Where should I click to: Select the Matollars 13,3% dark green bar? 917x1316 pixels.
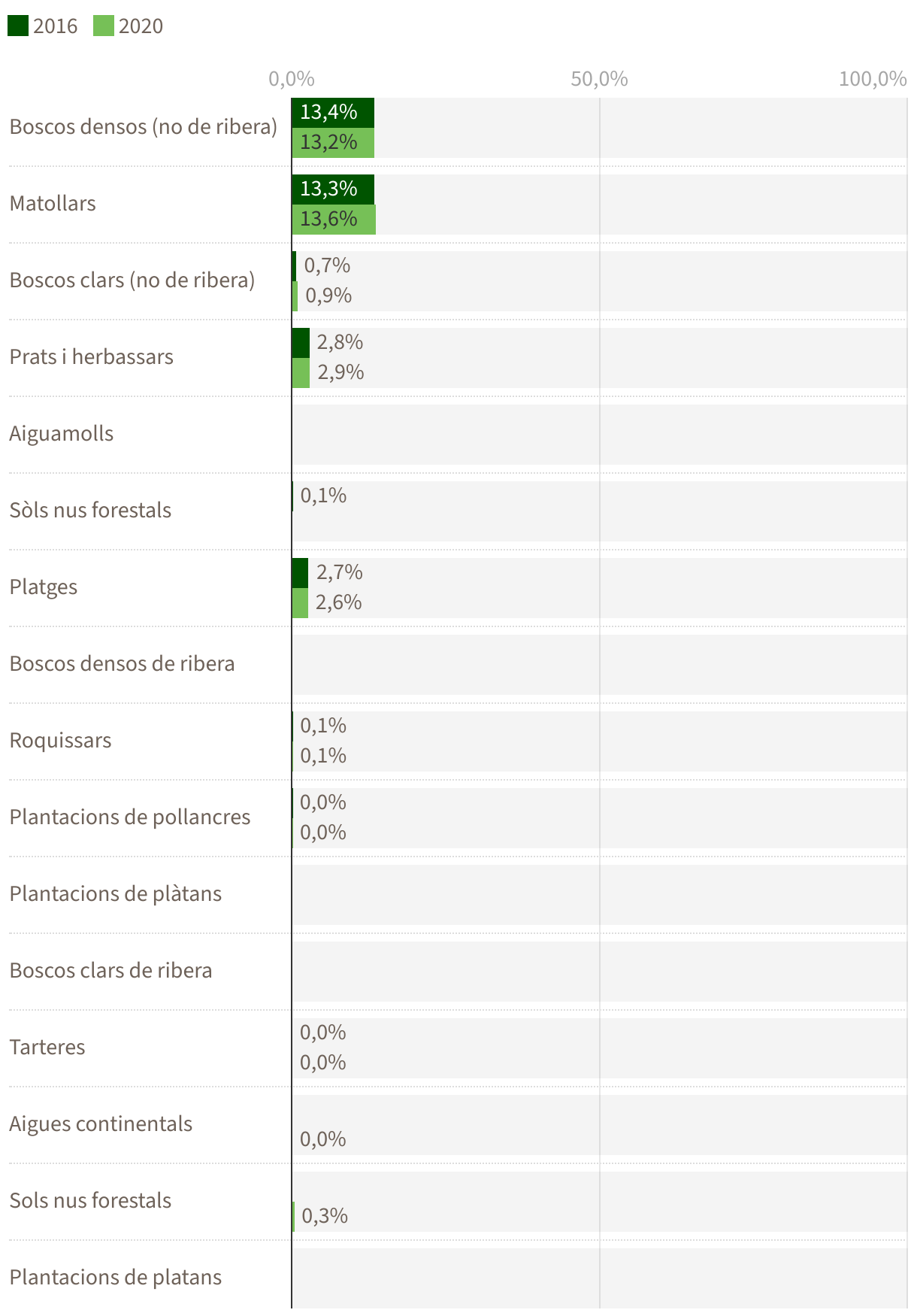click(332, 190)
